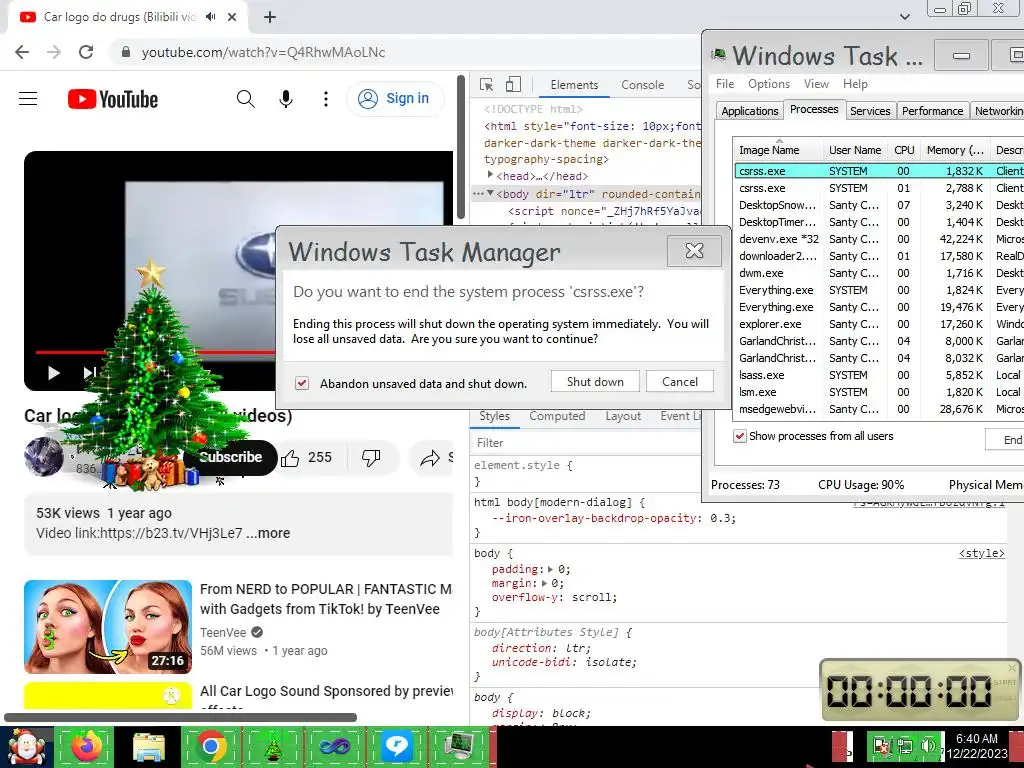Open the channel avatar under the video
Viewport: 1024px width, 768px height.
tap(44, 456)
